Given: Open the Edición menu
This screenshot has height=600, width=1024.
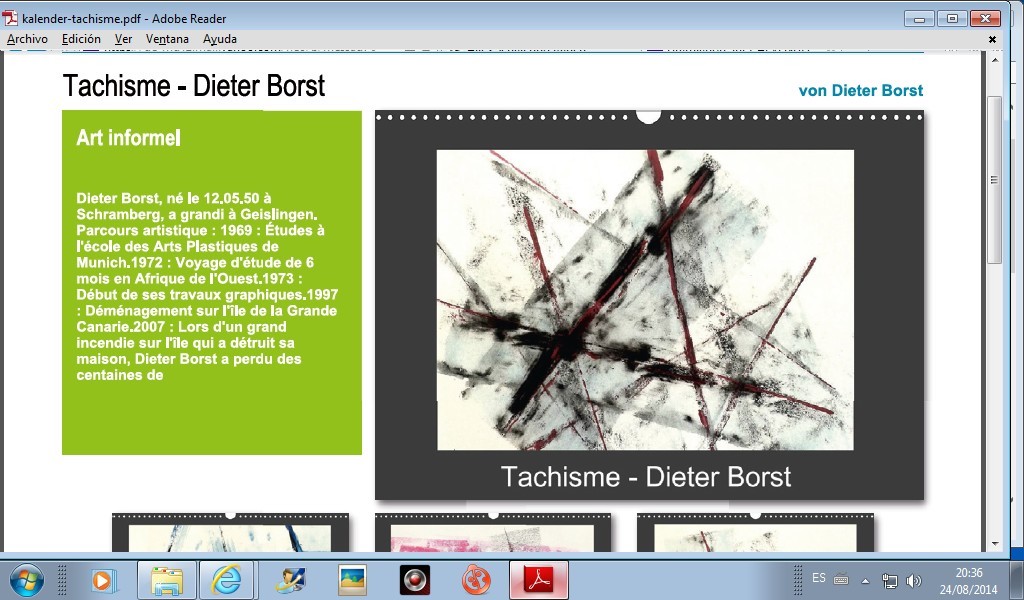Looking at the screenshot, I should [81, 39].
